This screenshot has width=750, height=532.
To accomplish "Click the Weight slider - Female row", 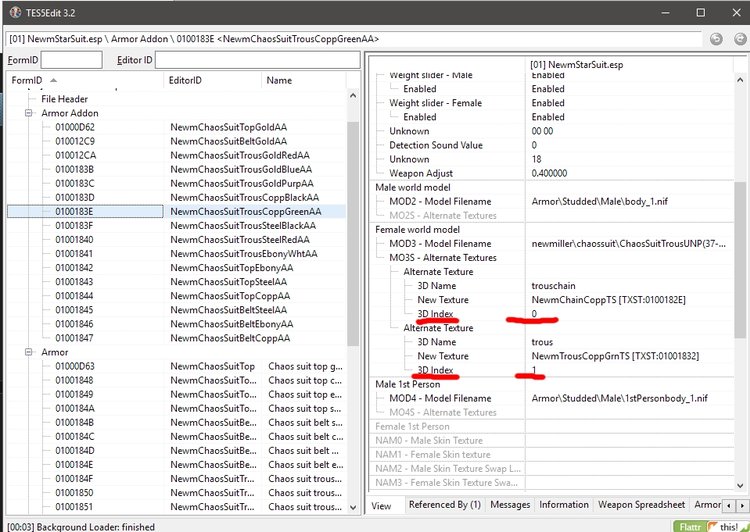I will (552, 103).
